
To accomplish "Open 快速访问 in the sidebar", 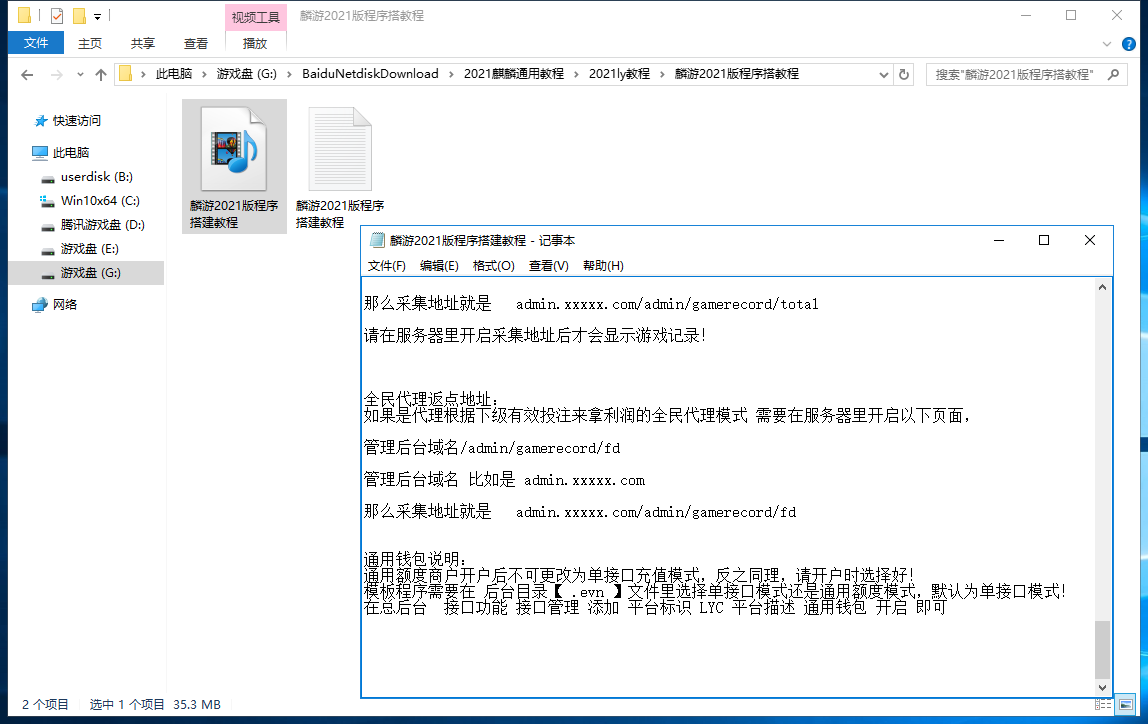I will (76, 121).
